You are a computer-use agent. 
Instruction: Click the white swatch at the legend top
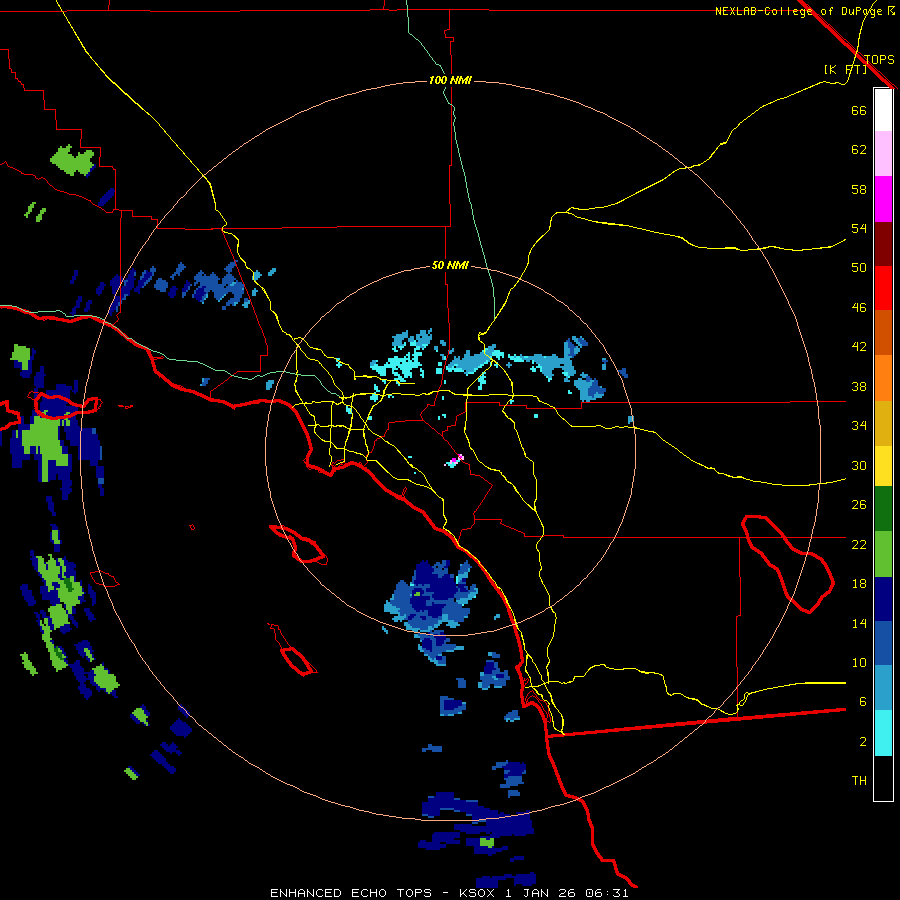tap(883, 110)
